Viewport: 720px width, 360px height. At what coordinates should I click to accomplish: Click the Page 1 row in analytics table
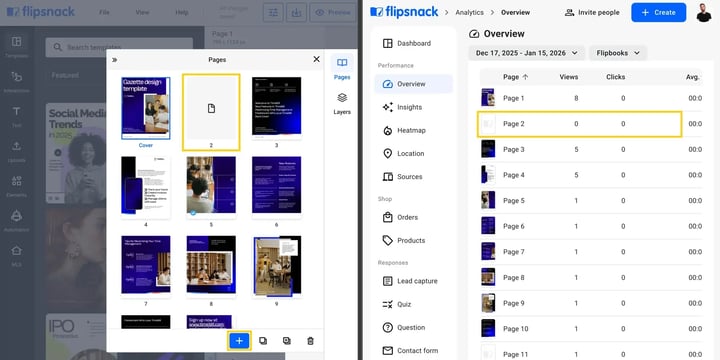coord(591,98)
